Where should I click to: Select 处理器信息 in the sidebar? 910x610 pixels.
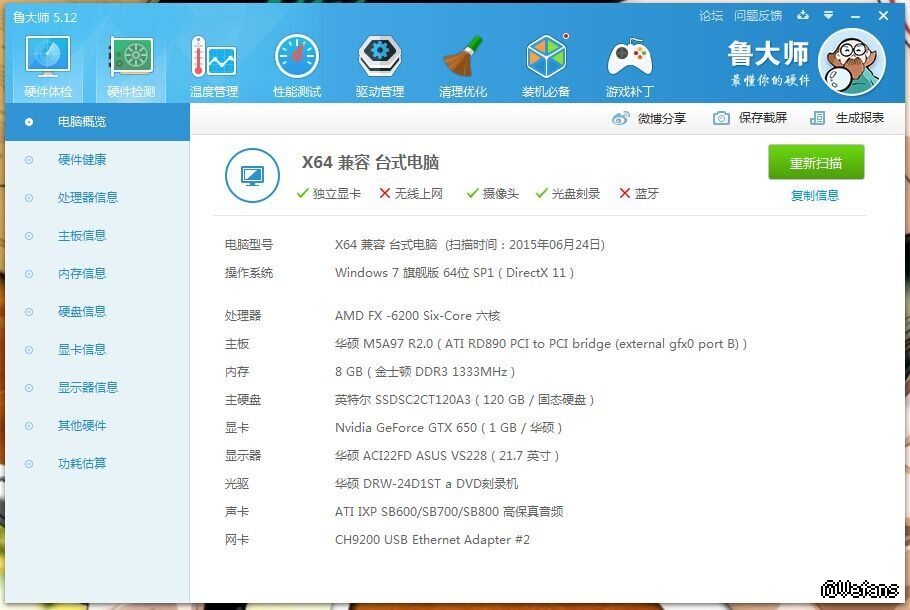point(88,198)
